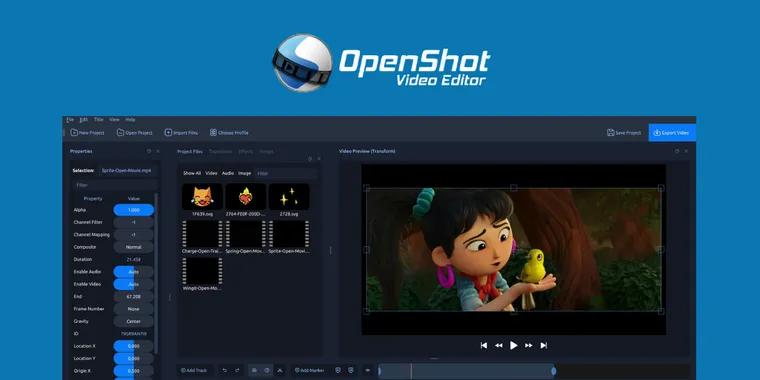Open the View menu
Screen dimensions: 760x380
(x=114, y=119)
